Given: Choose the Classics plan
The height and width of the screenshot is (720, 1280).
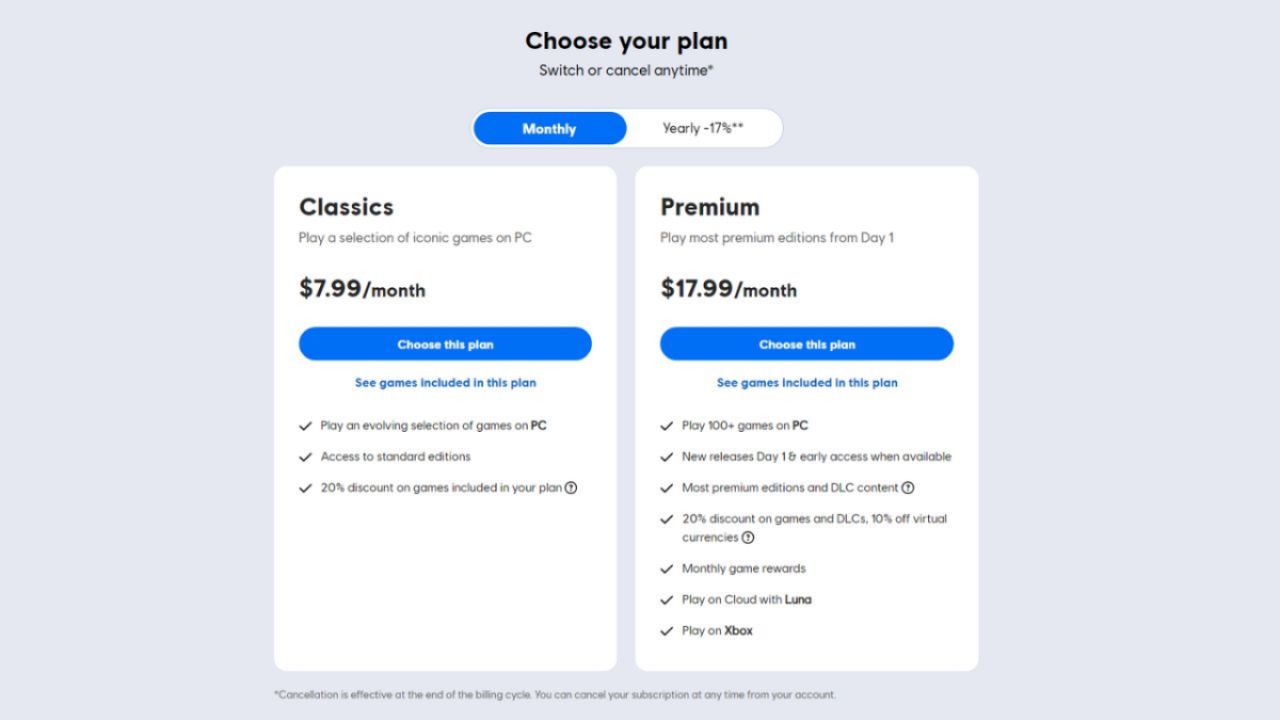Looking at the screenshot, I should click(x=445, y=344).
